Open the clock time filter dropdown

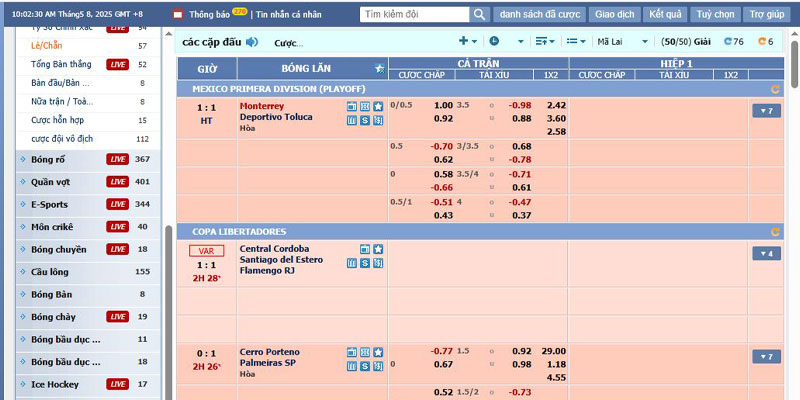506,41
